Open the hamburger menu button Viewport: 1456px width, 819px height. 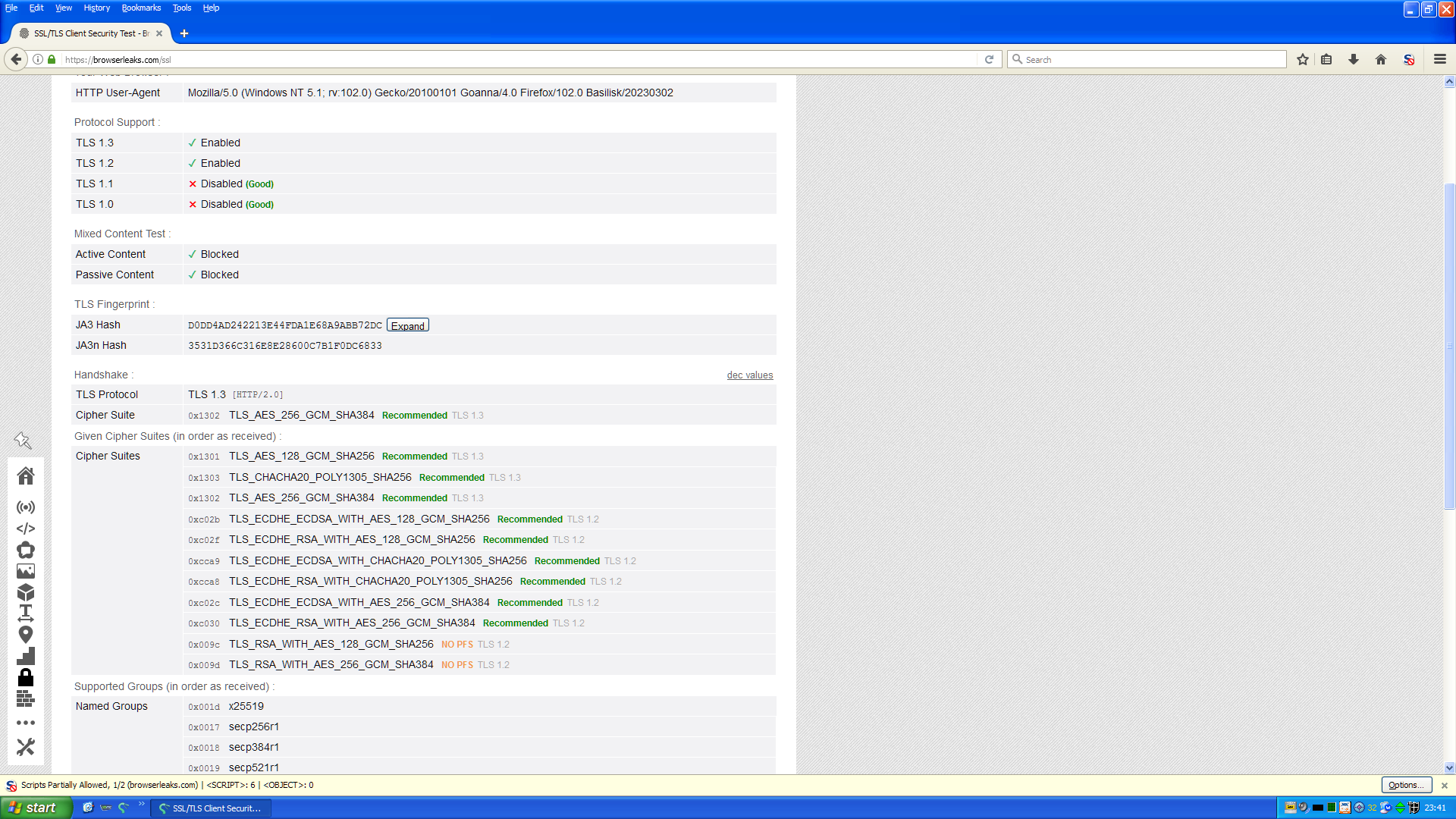tap(1439, 59)
